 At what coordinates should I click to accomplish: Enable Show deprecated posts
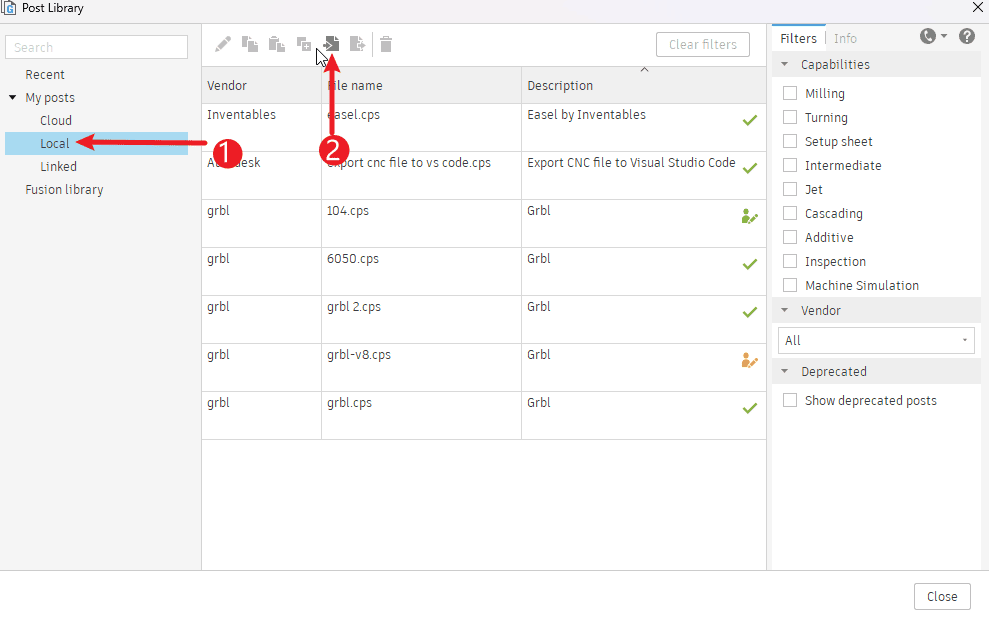click(x=790, y=400)
